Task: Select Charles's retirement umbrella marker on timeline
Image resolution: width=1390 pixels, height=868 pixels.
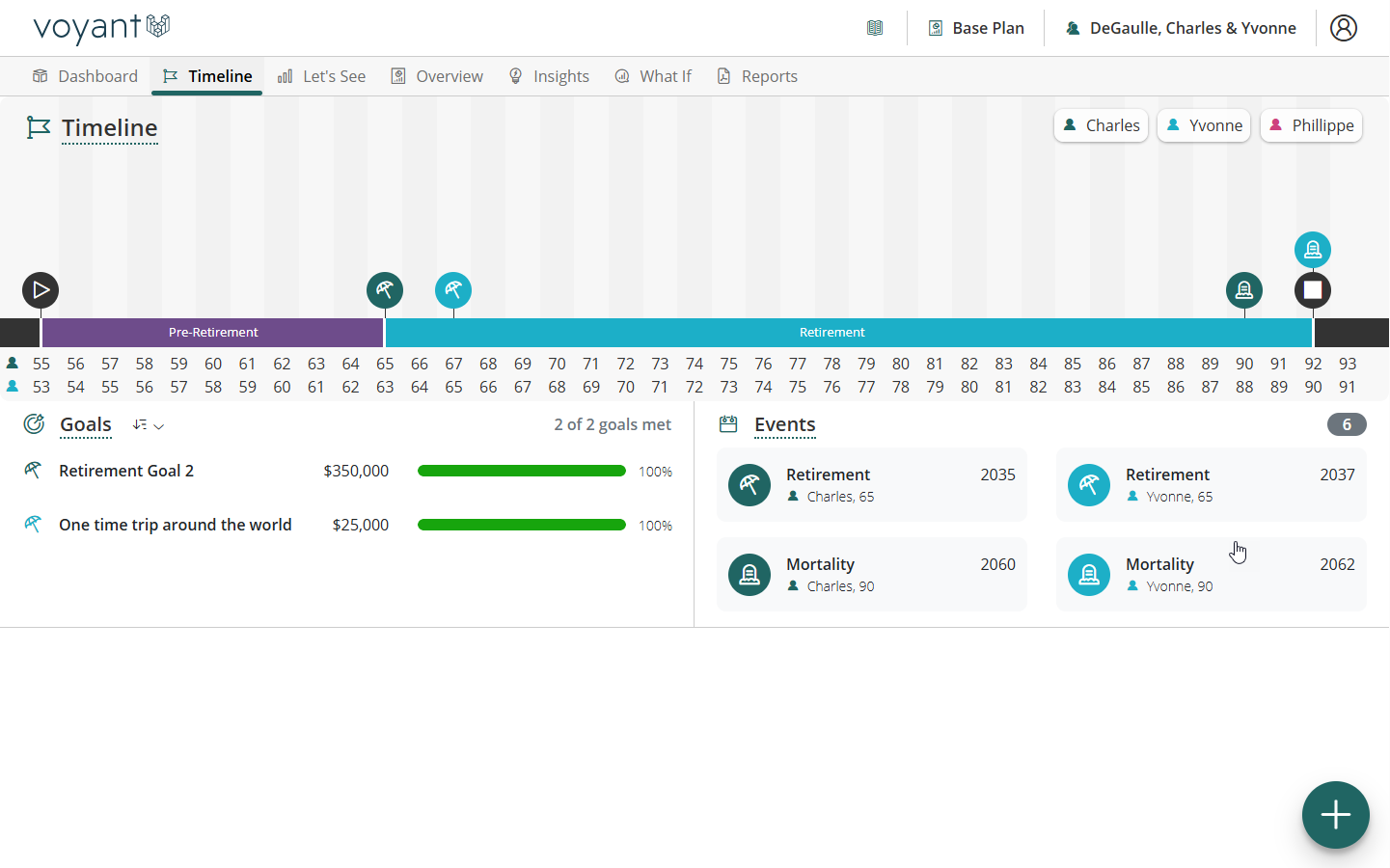Action: coord(385,290)
